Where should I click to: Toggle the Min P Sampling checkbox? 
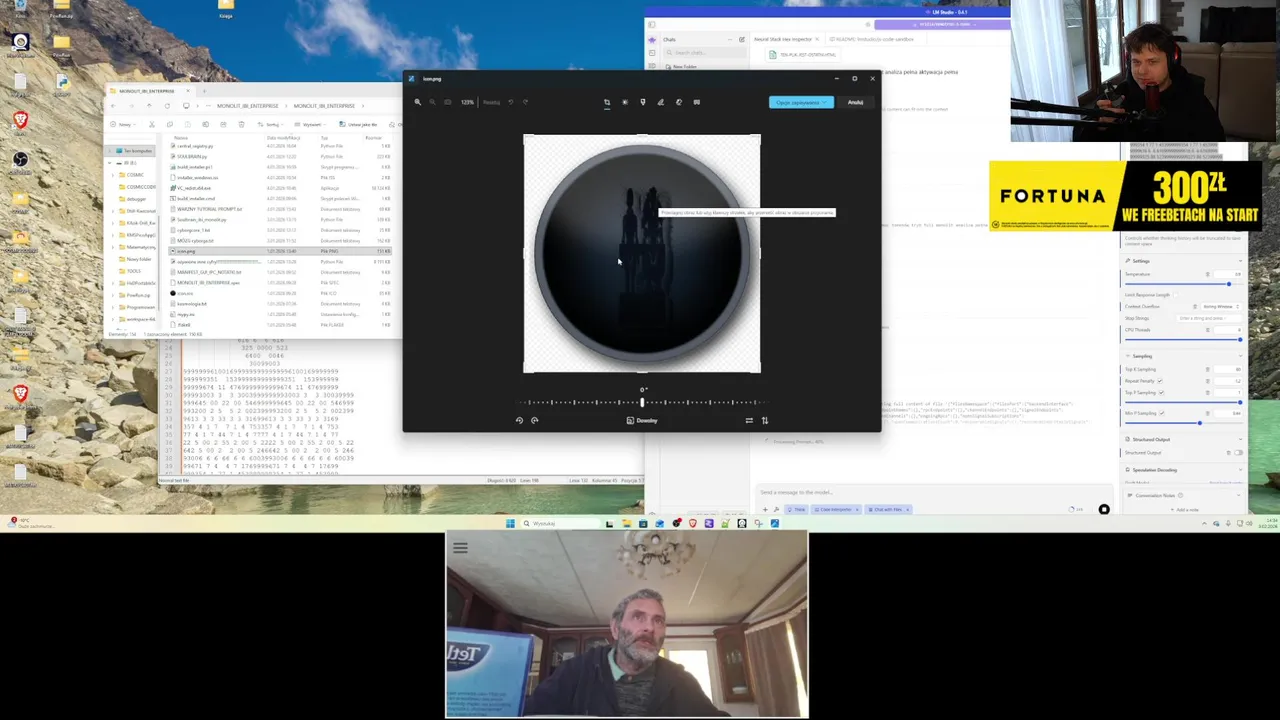point(1162,413)
